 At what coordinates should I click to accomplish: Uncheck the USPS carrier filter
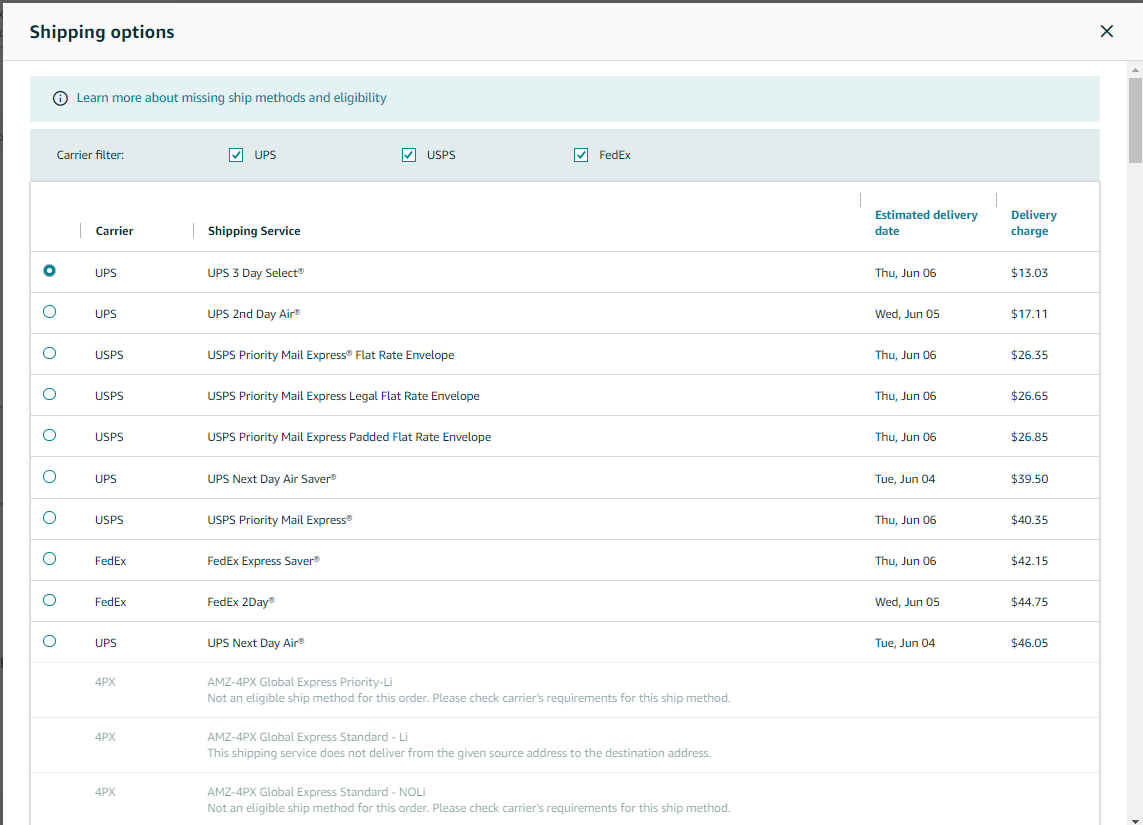(x=409, y=155)
